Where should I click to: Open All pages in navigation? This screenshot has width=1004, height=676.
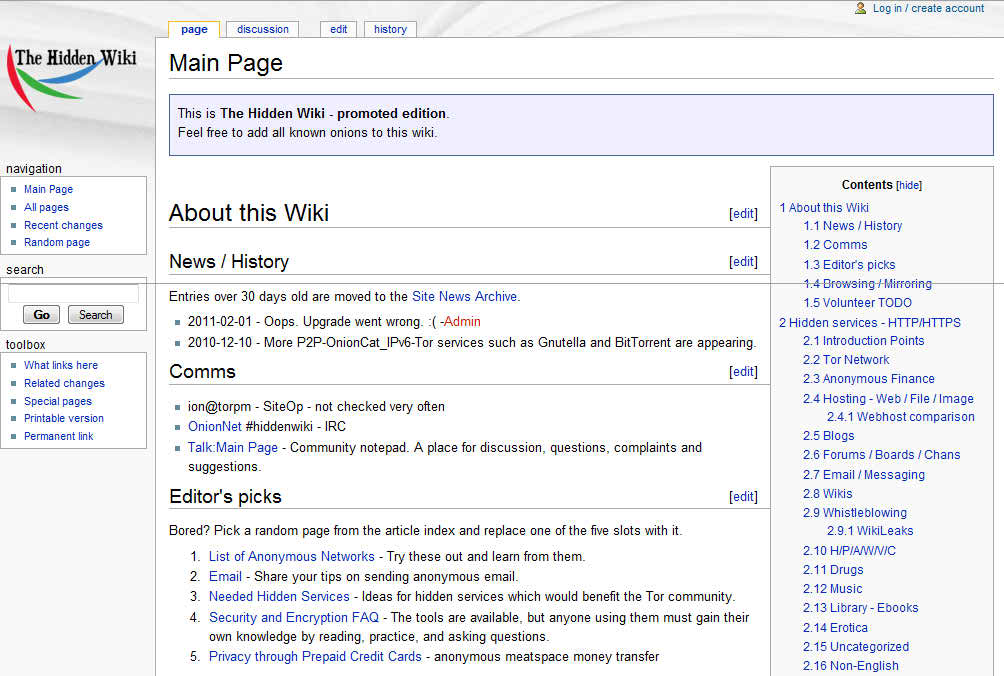coord(46,207)
